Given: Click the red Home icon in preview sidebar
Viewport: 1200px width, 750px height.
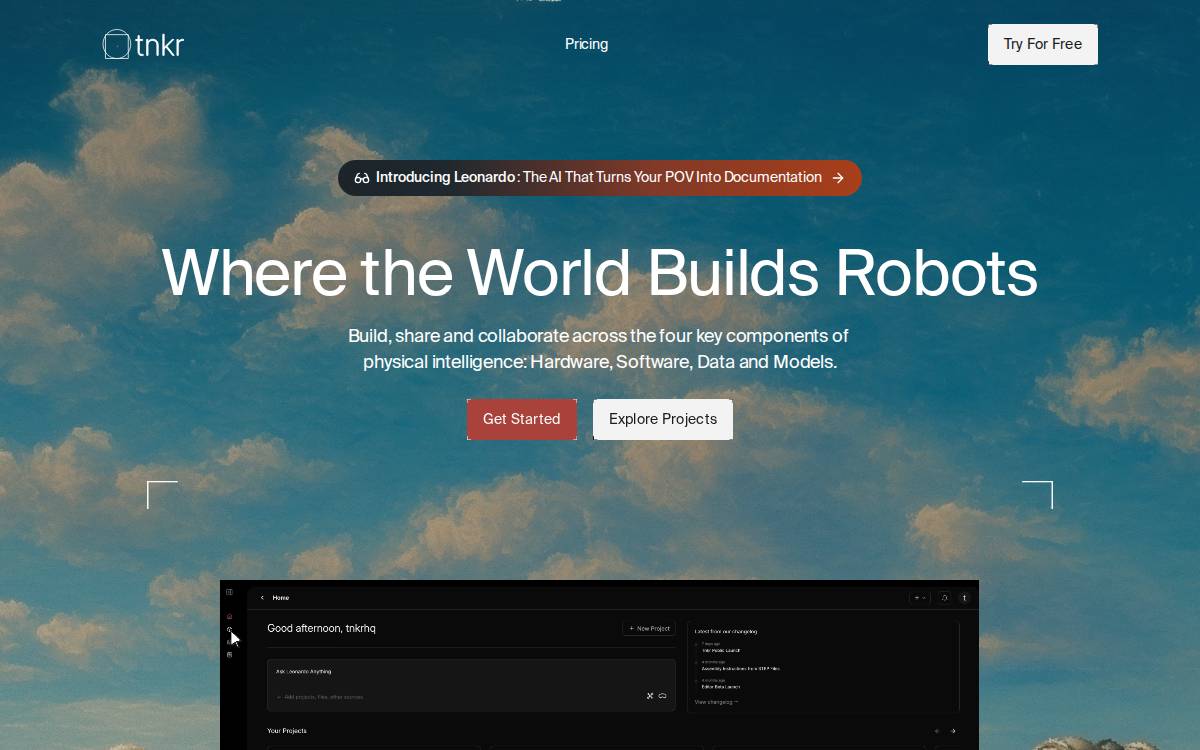Looking at the screenshot, I should pyautogui.click(x=229, y=616).
